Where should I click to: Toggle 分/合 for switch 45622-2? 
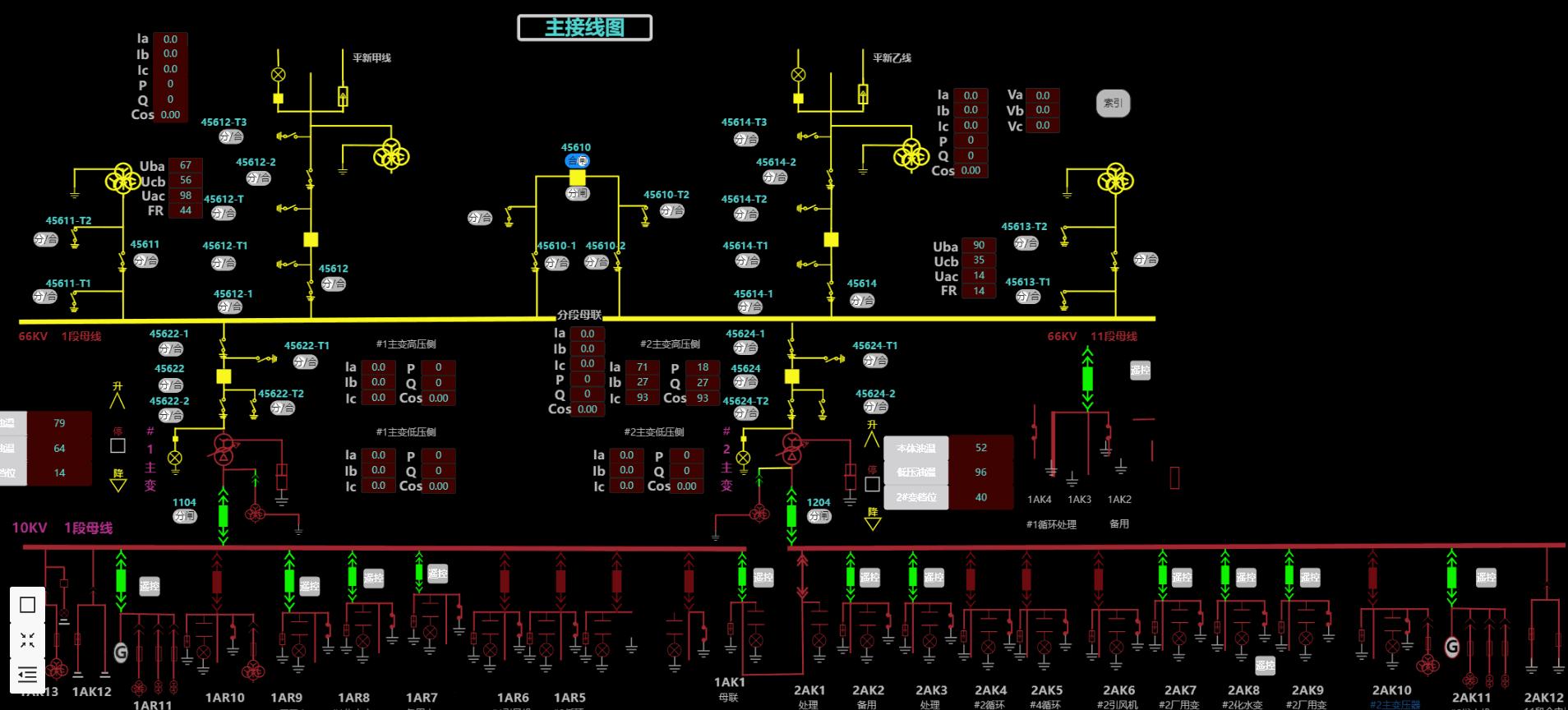coord(170,415)
